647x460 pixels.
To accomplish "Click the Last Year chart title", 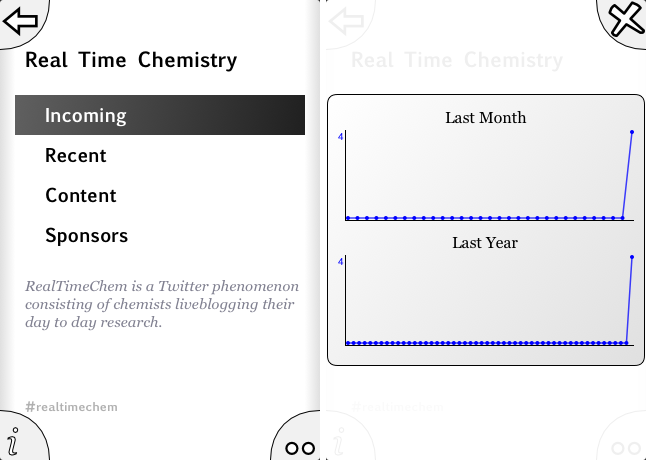I will tap(485, 242).
